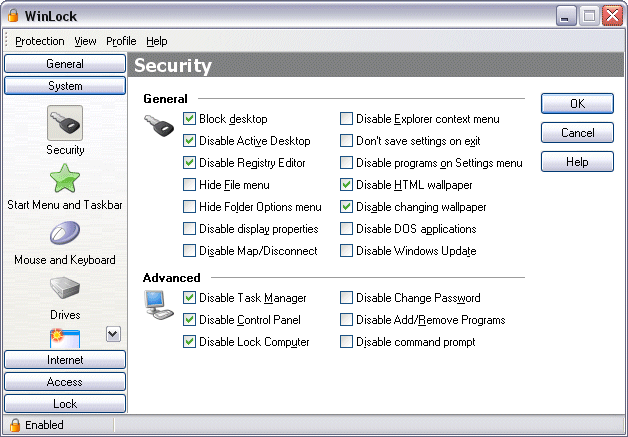Click the OK button

pyautogui.click(x=577, y=104)
